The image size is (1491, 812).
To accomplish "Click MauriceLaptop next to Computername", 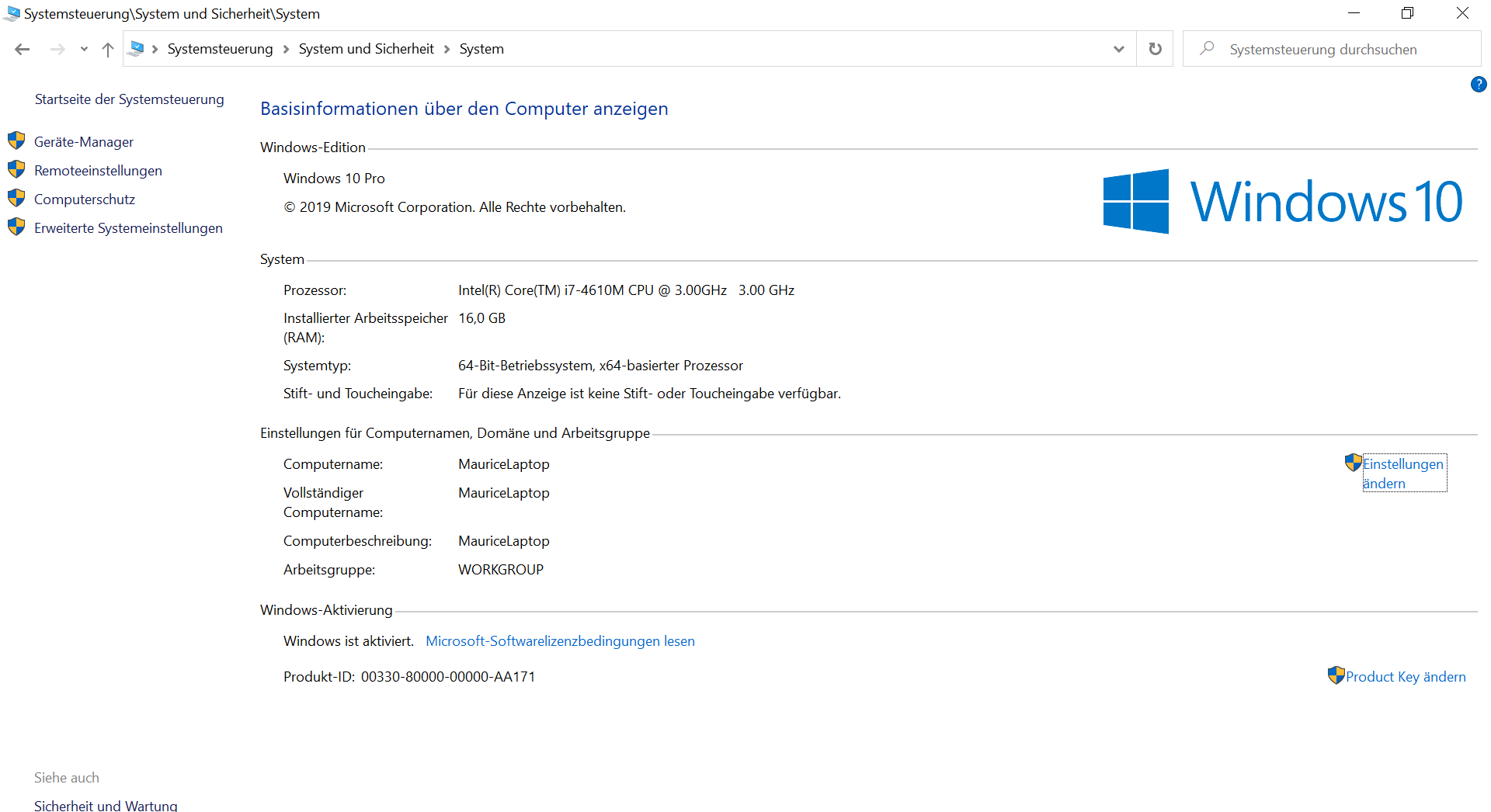I will (504, 463).
